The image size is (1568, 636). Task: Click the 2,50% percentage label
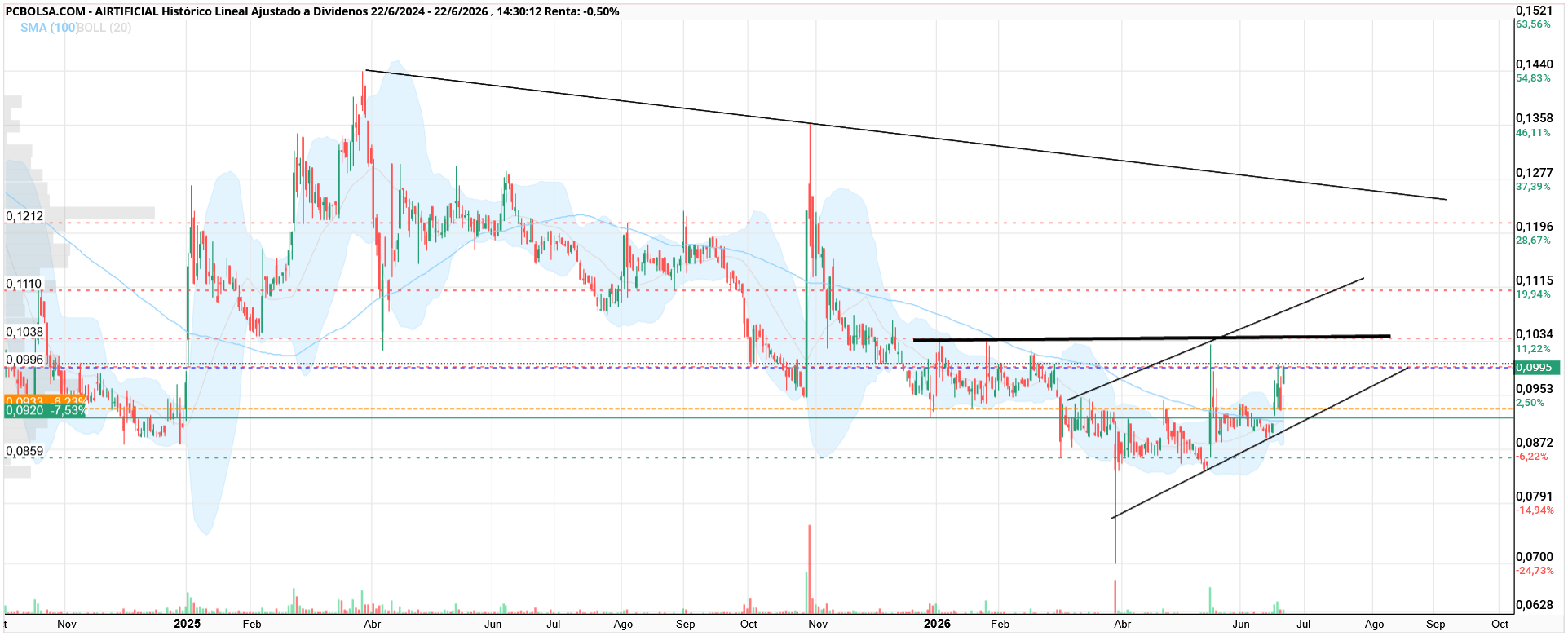coord(1530,403)
